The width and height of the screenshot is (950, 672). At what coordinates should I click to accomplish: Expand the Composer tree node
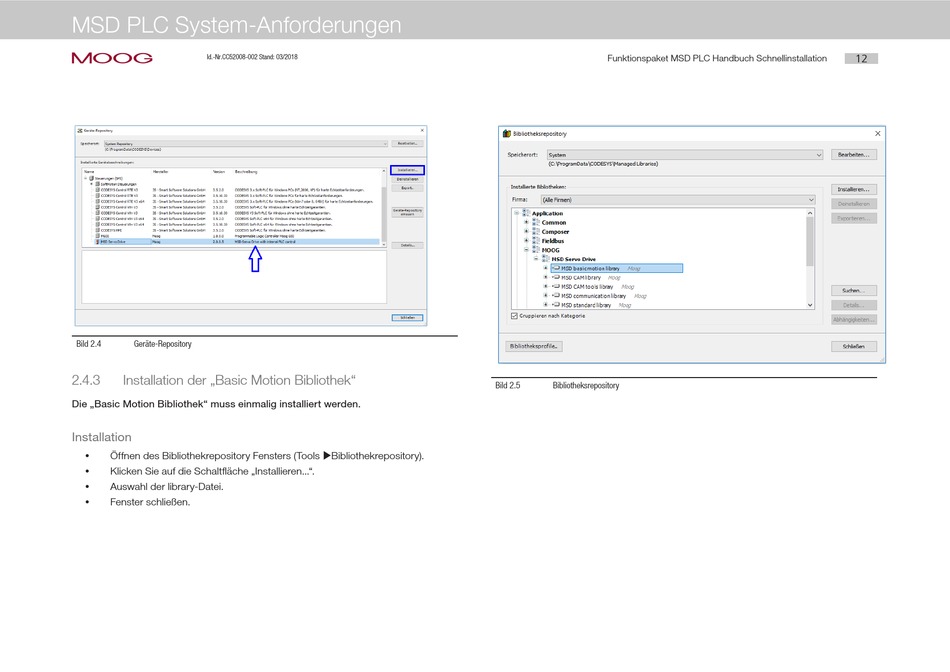point(526,231)
